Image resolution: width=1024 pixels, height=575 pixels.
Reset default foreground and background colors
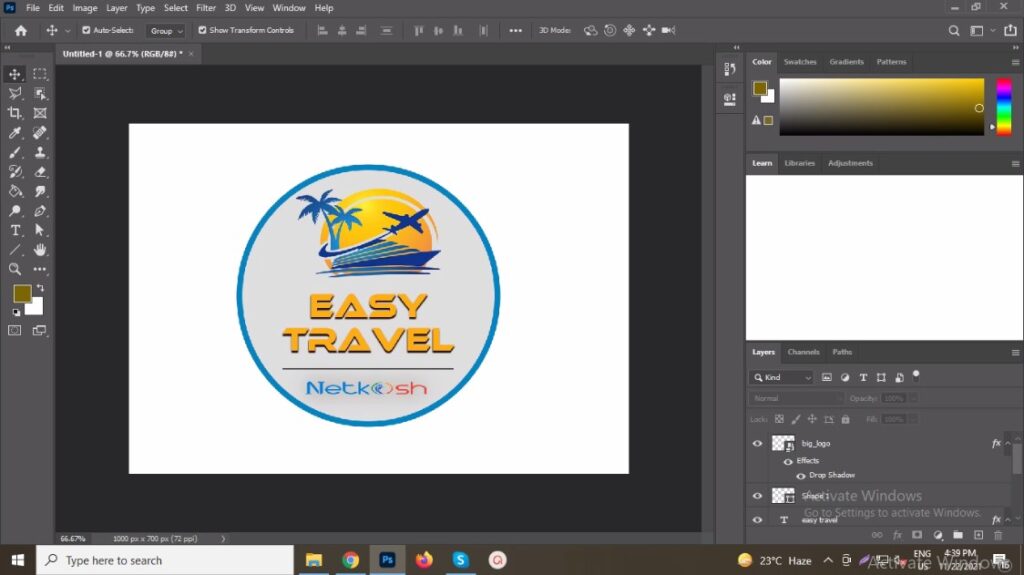[x=16, y=312]
